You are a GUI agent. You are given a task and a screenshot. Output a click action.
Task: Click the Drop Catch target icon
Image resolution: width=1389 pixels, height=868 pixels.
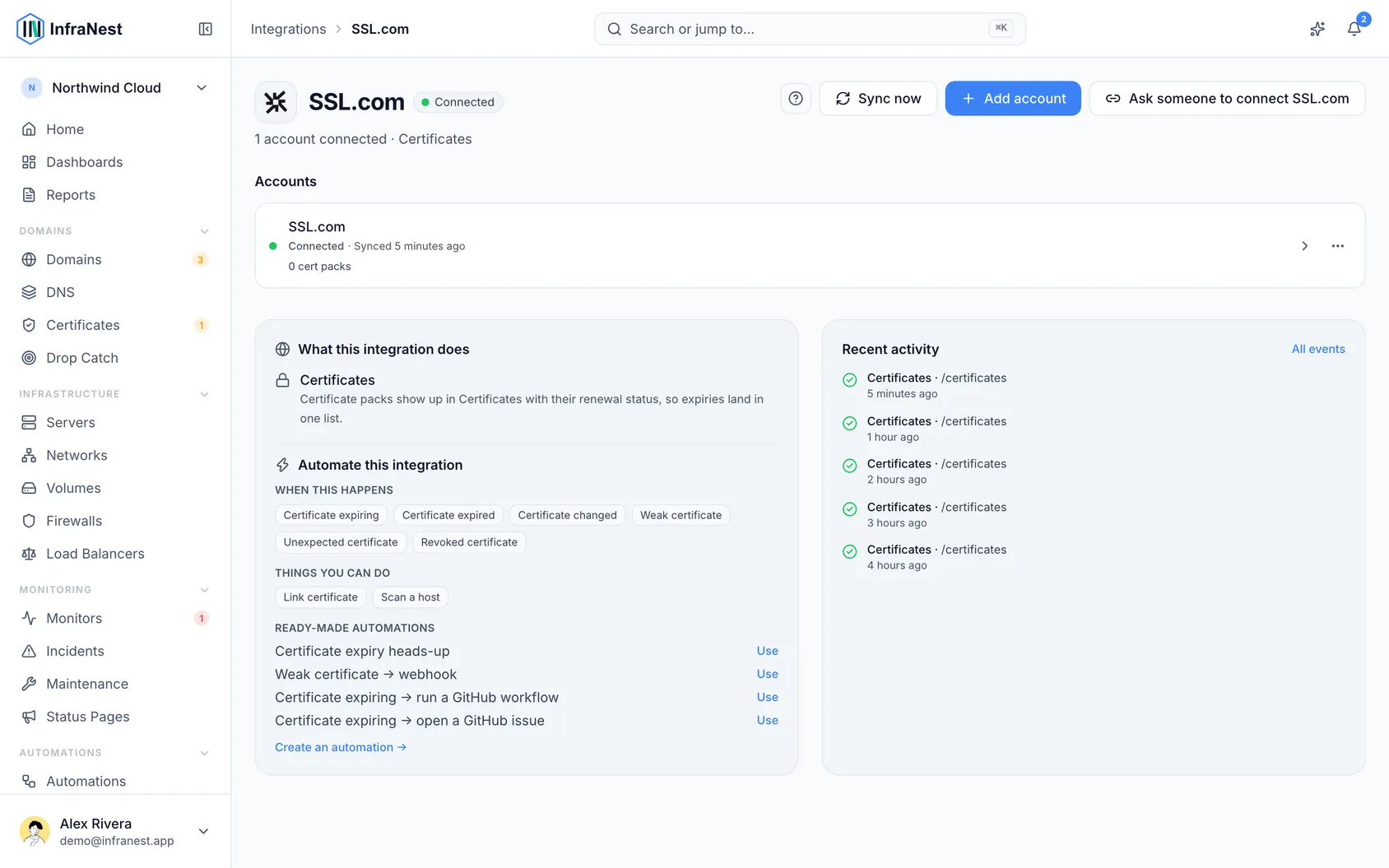click(x=29, y=358)
